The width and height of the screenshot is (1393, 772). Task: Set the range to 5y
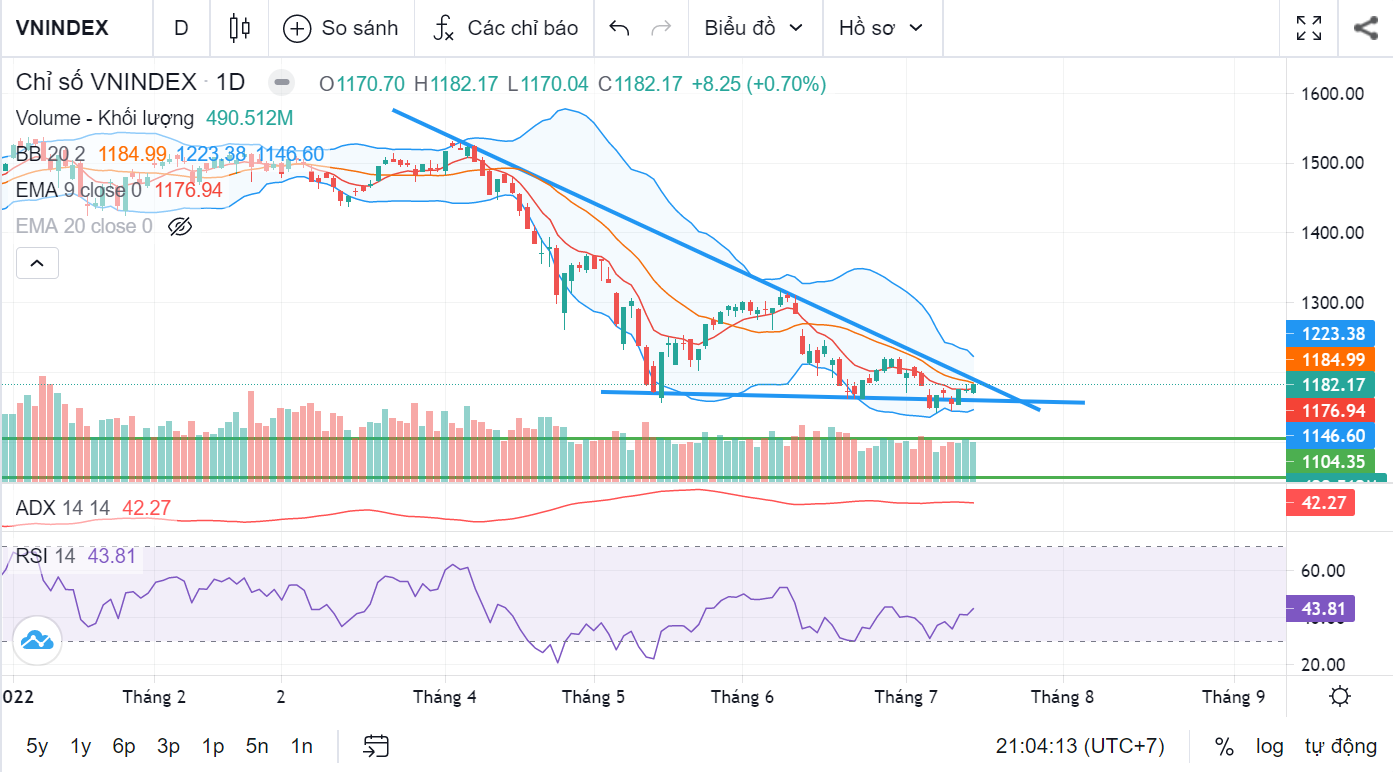coord(37,746)
